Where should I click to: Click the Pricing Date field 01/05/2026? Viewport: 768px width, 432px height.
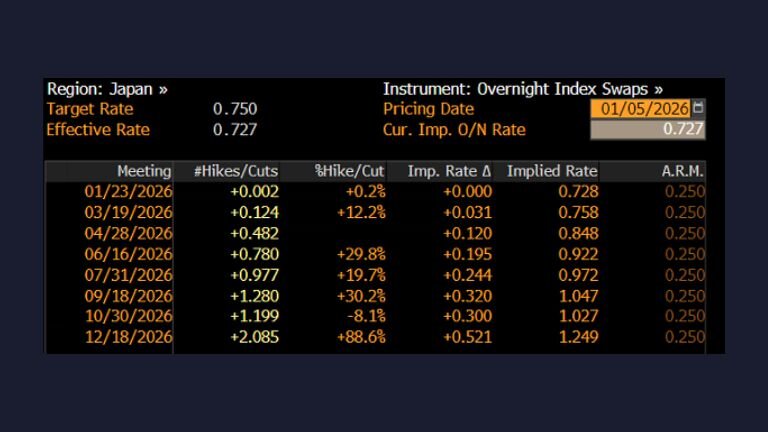(x=641, y=108)
